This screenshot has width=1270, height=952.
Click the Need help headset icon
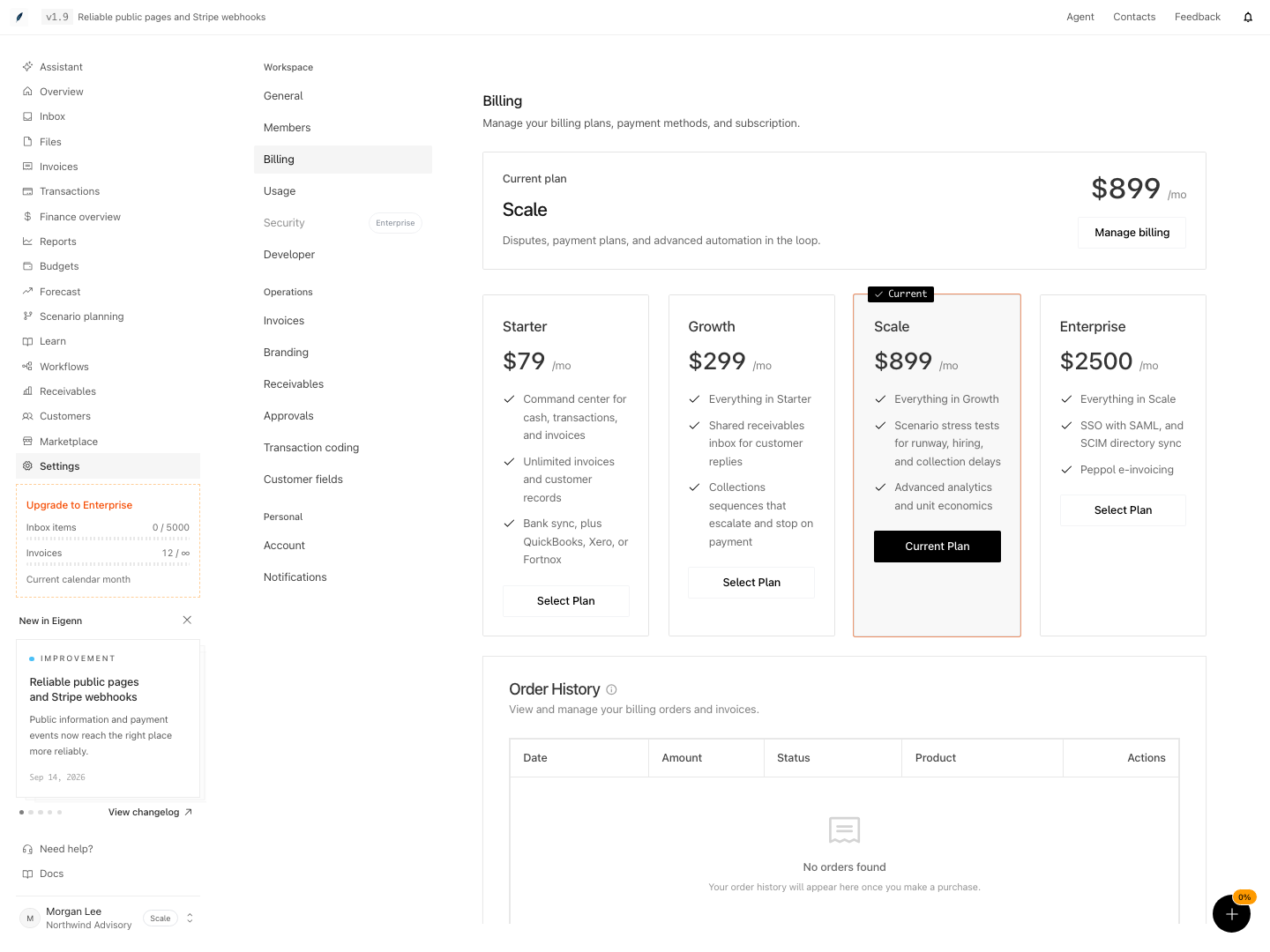pos(27,849)
